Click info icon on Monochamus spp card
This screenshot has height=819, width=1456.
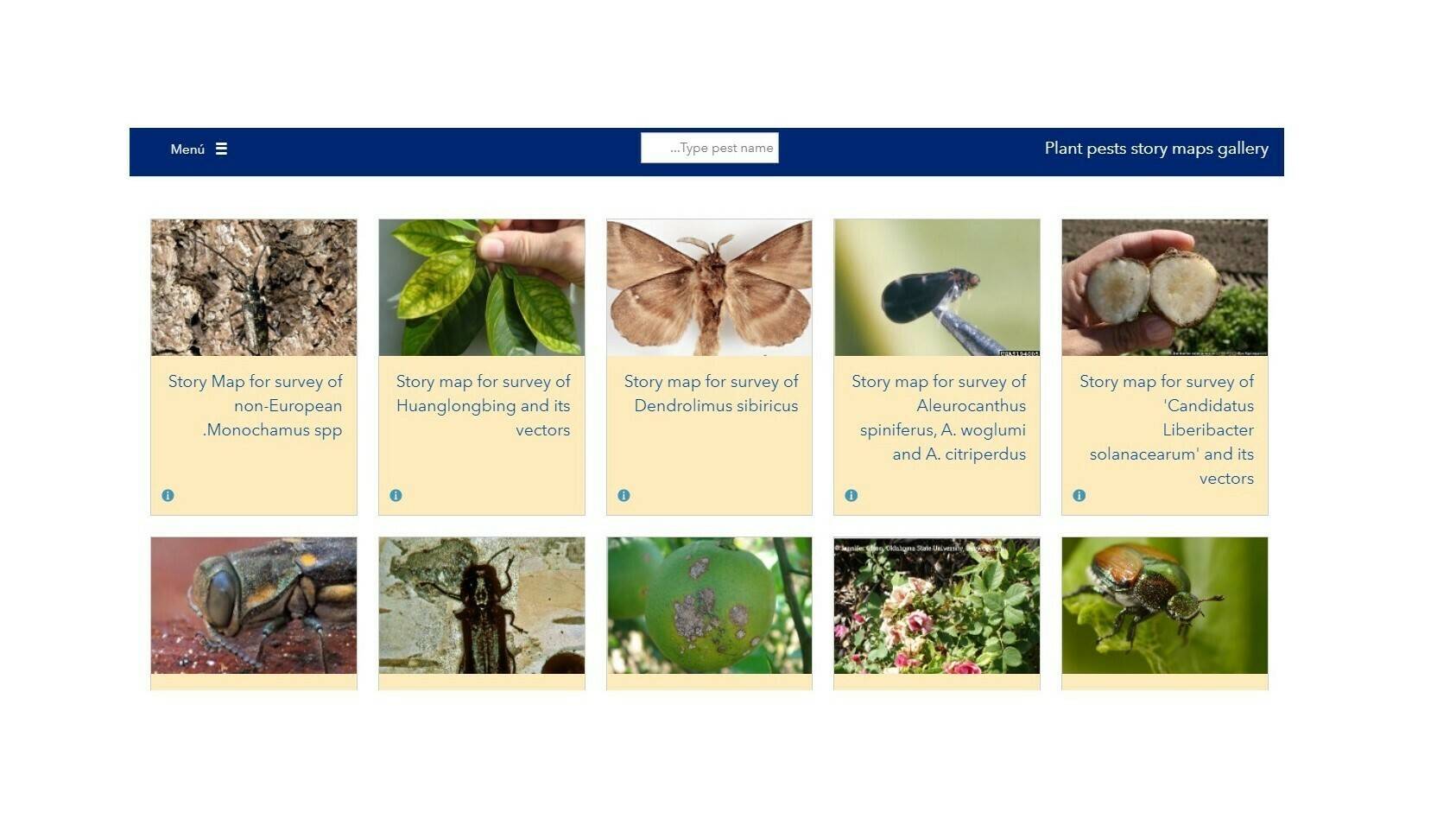(x=168, y=496)
